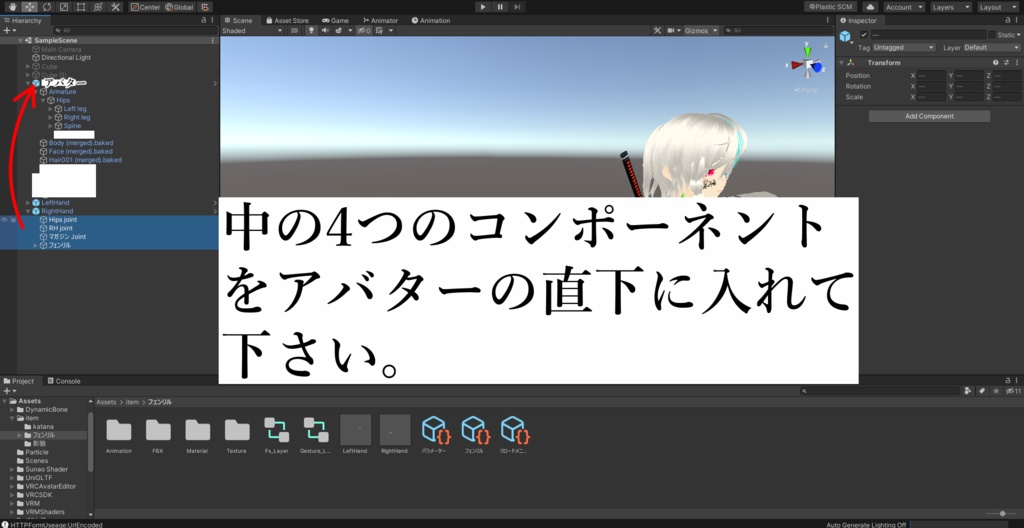Open the cloud services icon
The width and height of the screenshot is (1024, 528).
(x=870, y=7)
